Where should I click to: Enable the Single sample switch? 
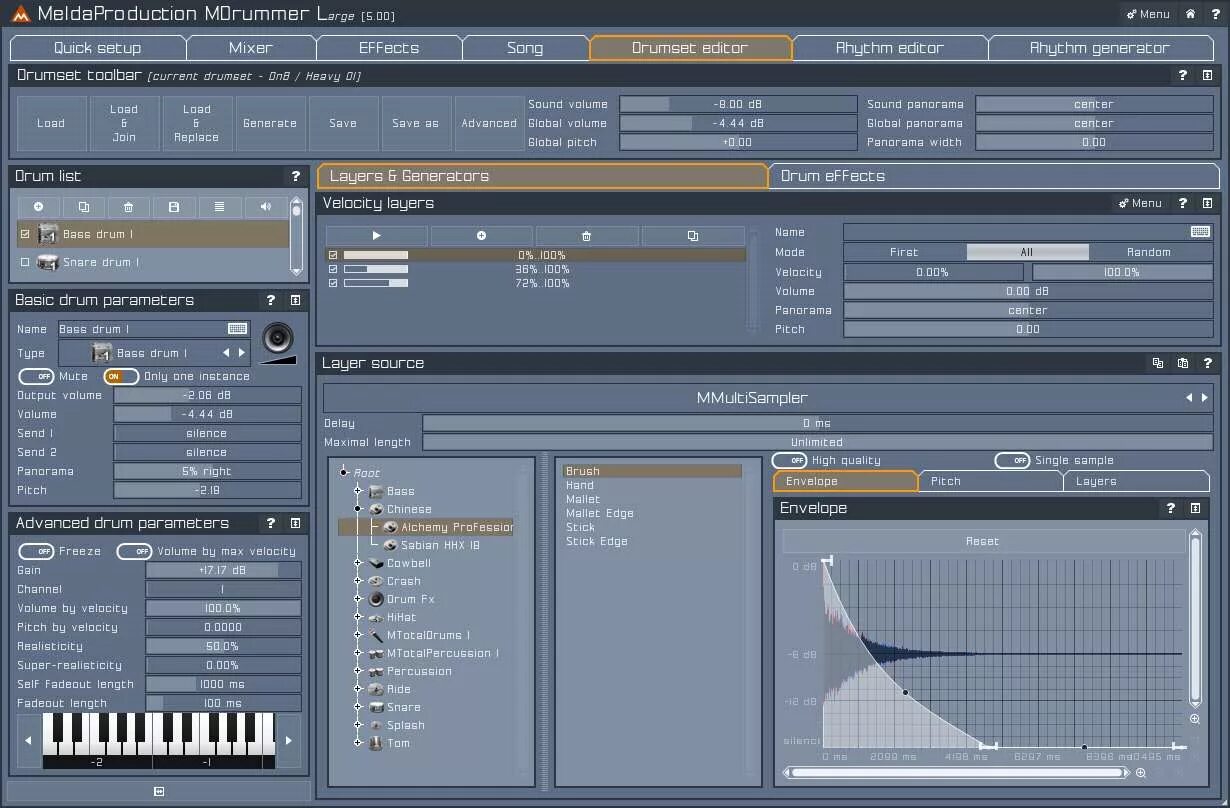[1012, 461]
